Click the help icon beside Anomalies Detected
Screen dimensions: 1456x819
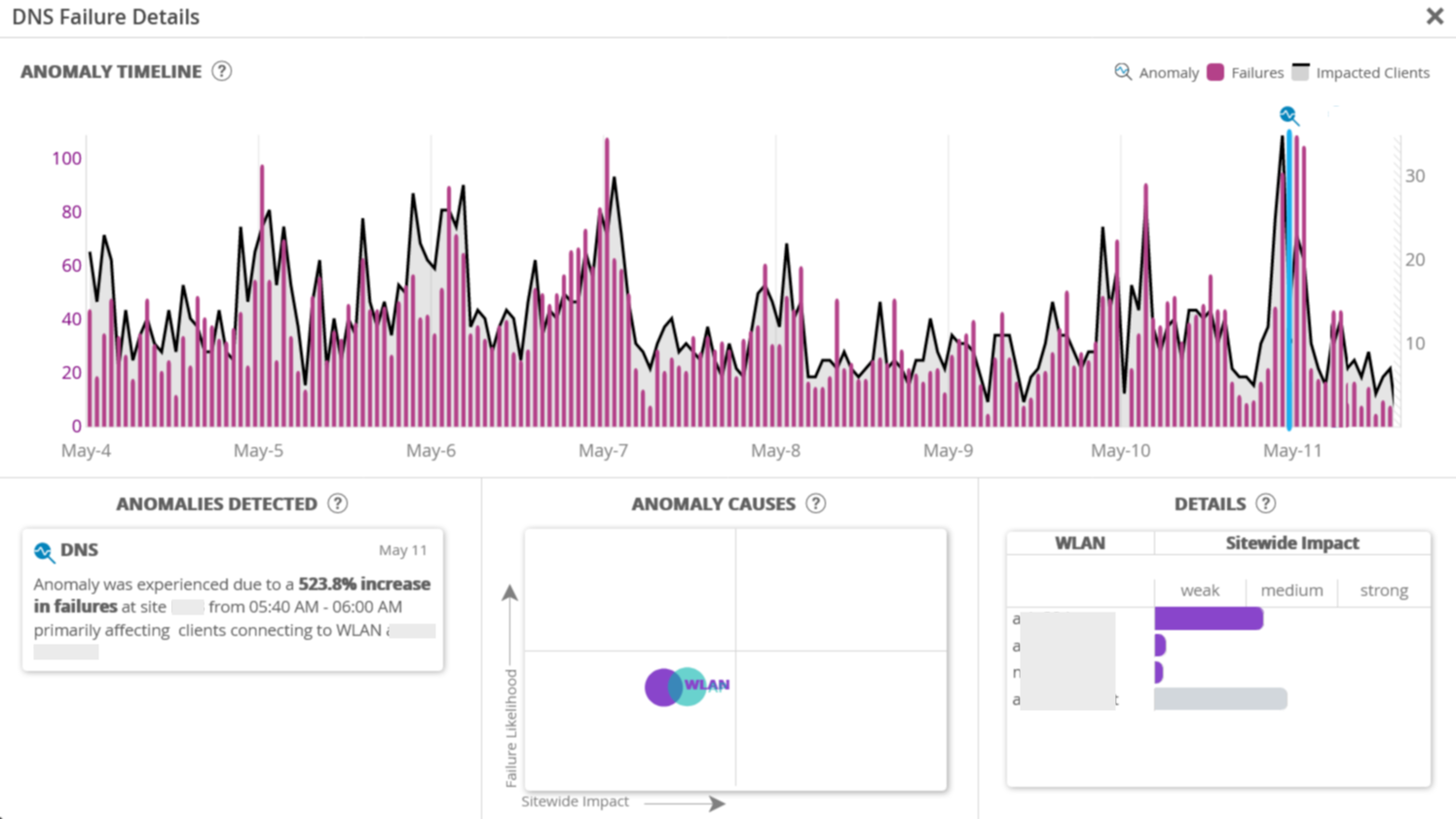point(337,503)
